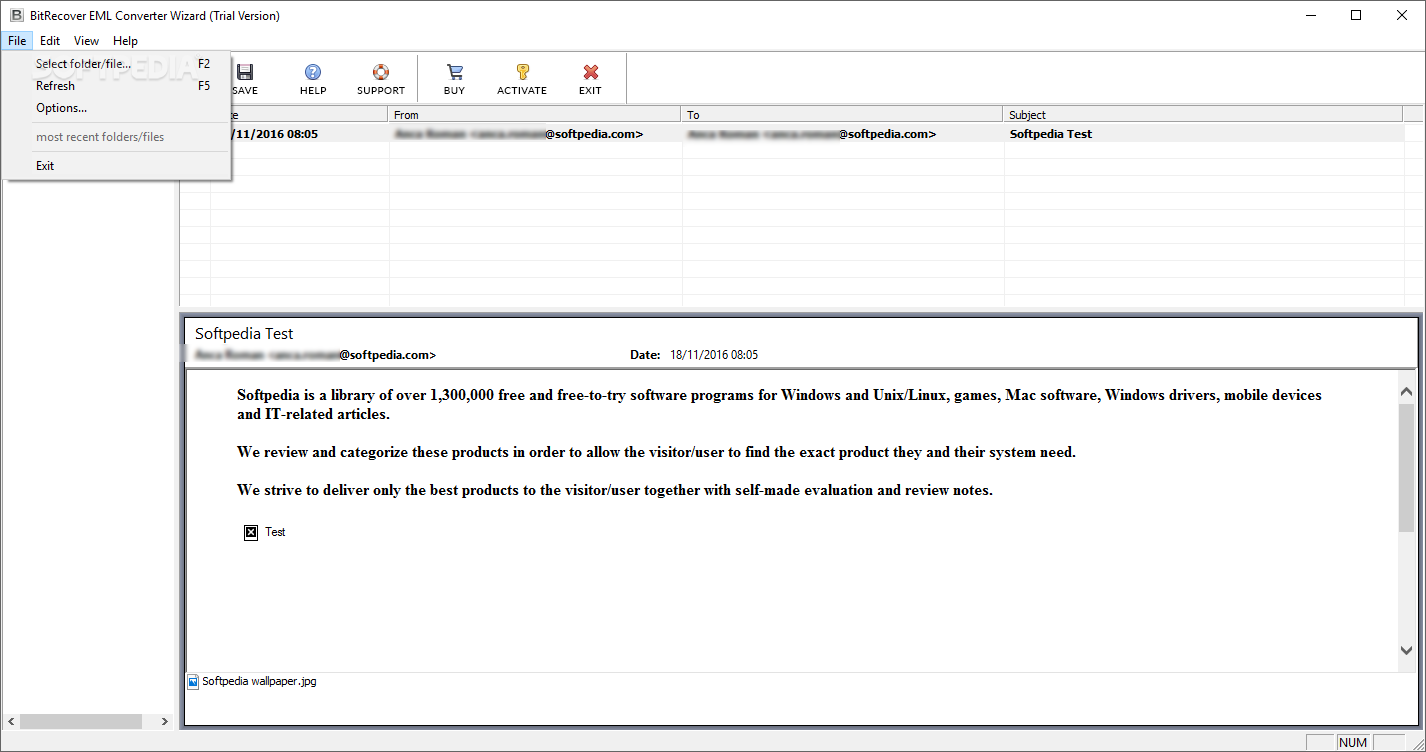The height and width of the screenshot is (752, 1426).
Task: Click the Activate key icon
Action: (x=522, y=72)
